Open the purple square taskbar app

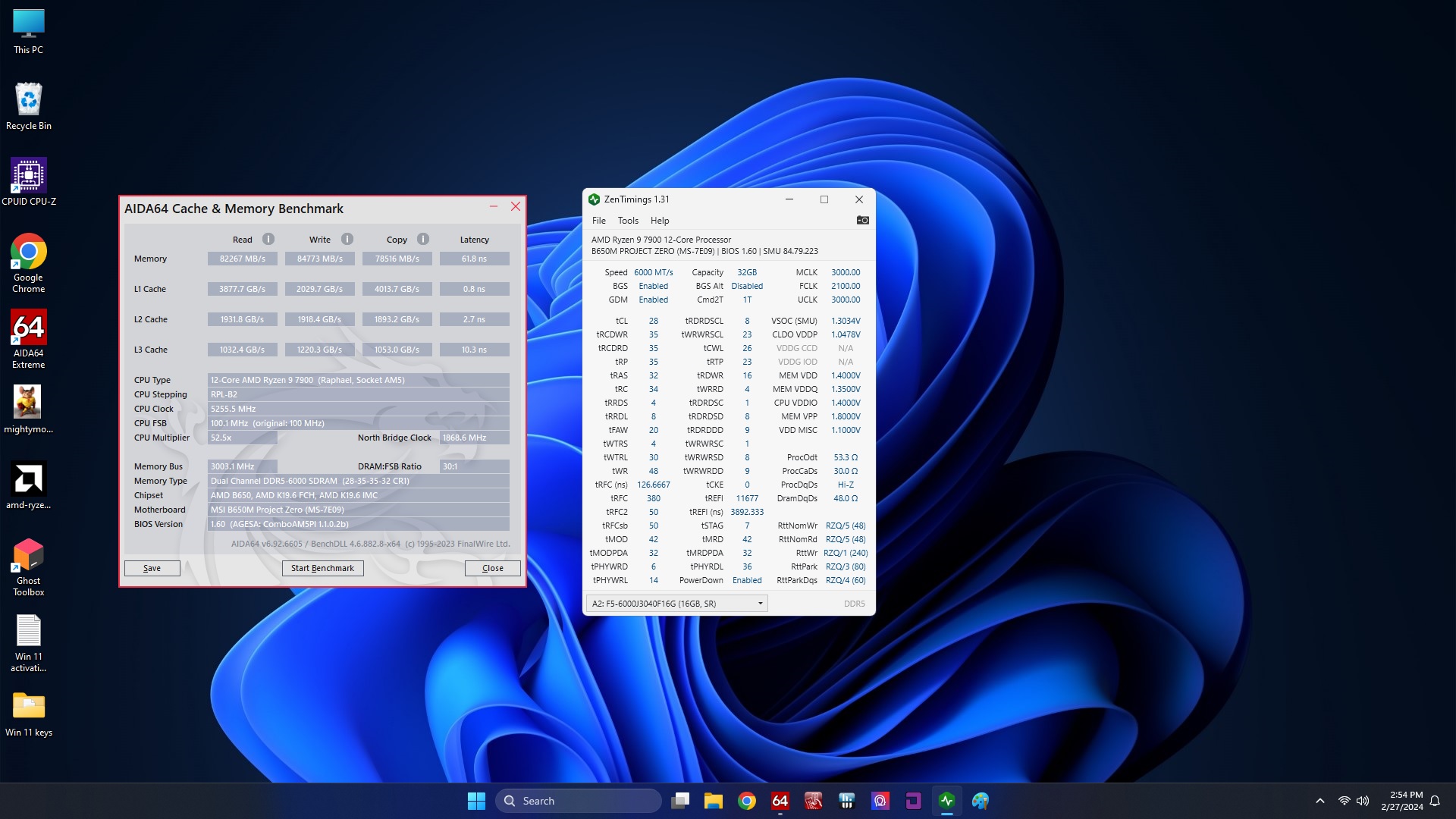[x=914, y=801]
